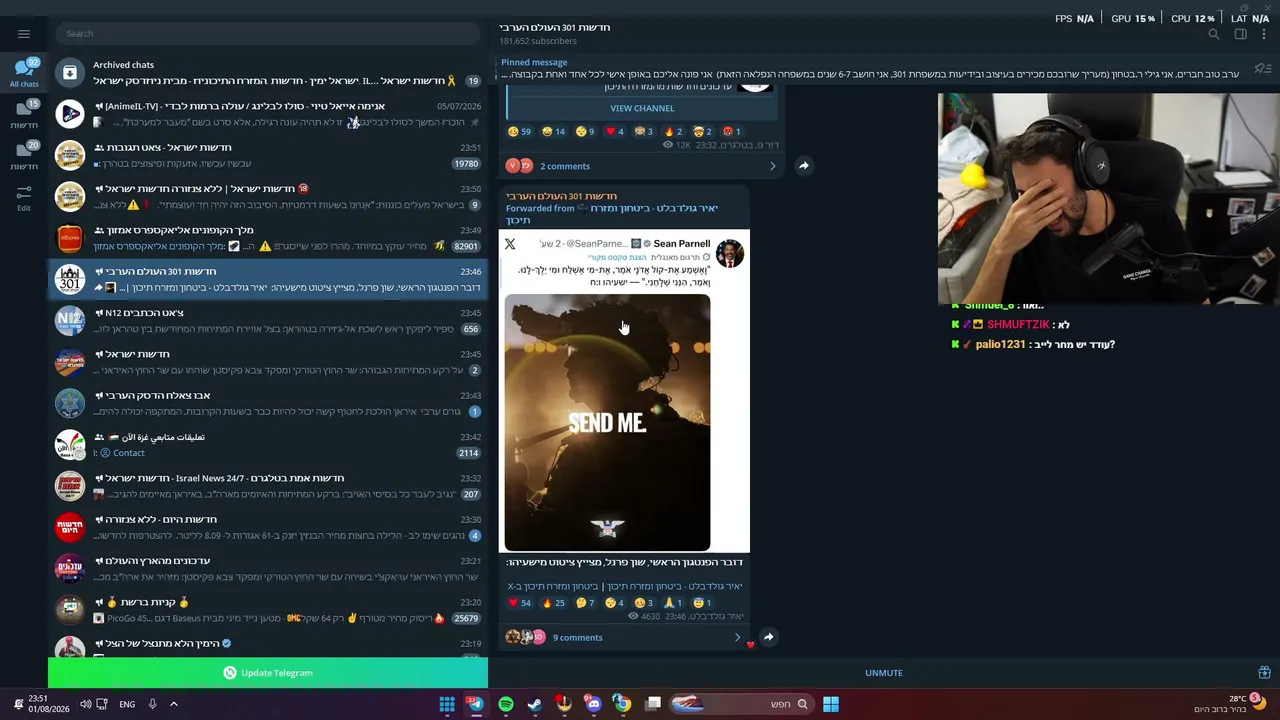Open the חדשות היום - ללא צנזורה chat
The height and width of the screenshot is (720, 1280).
[268, 527]
